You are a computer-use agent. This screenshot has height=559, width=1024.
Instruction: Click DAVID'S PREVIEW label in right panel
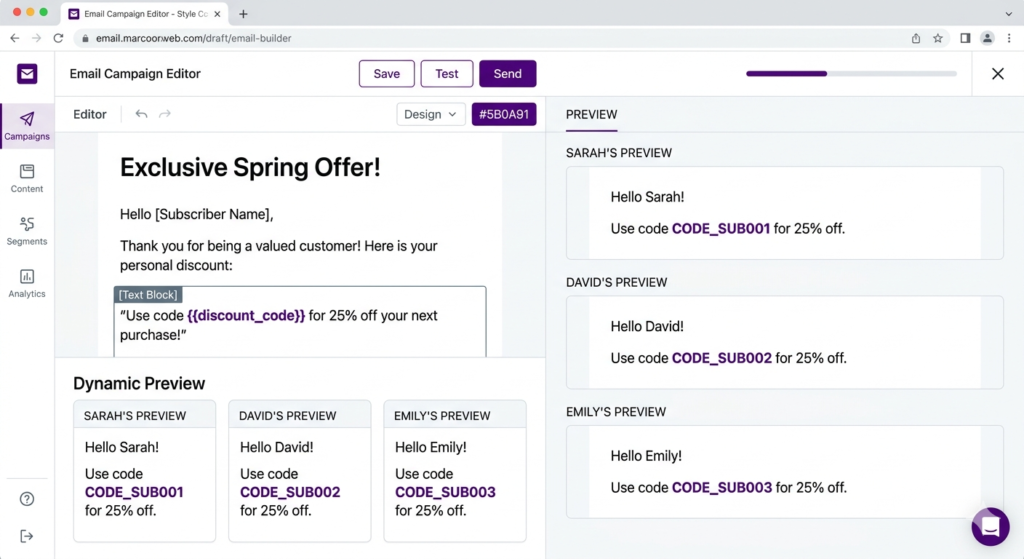pyautogui.click(x=616, y=282)
